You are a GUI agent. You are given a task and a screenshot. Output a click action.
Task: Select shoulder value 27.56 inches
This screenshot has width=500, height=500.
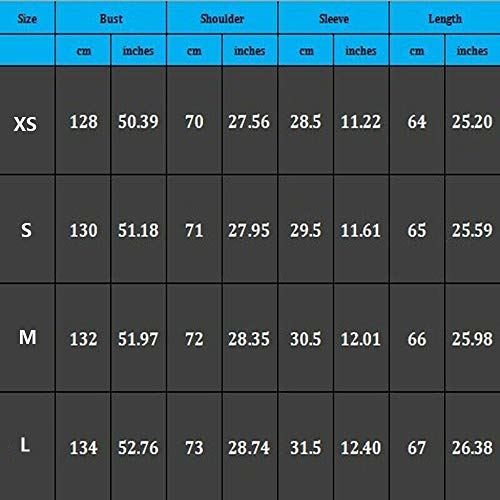(249, 122)
